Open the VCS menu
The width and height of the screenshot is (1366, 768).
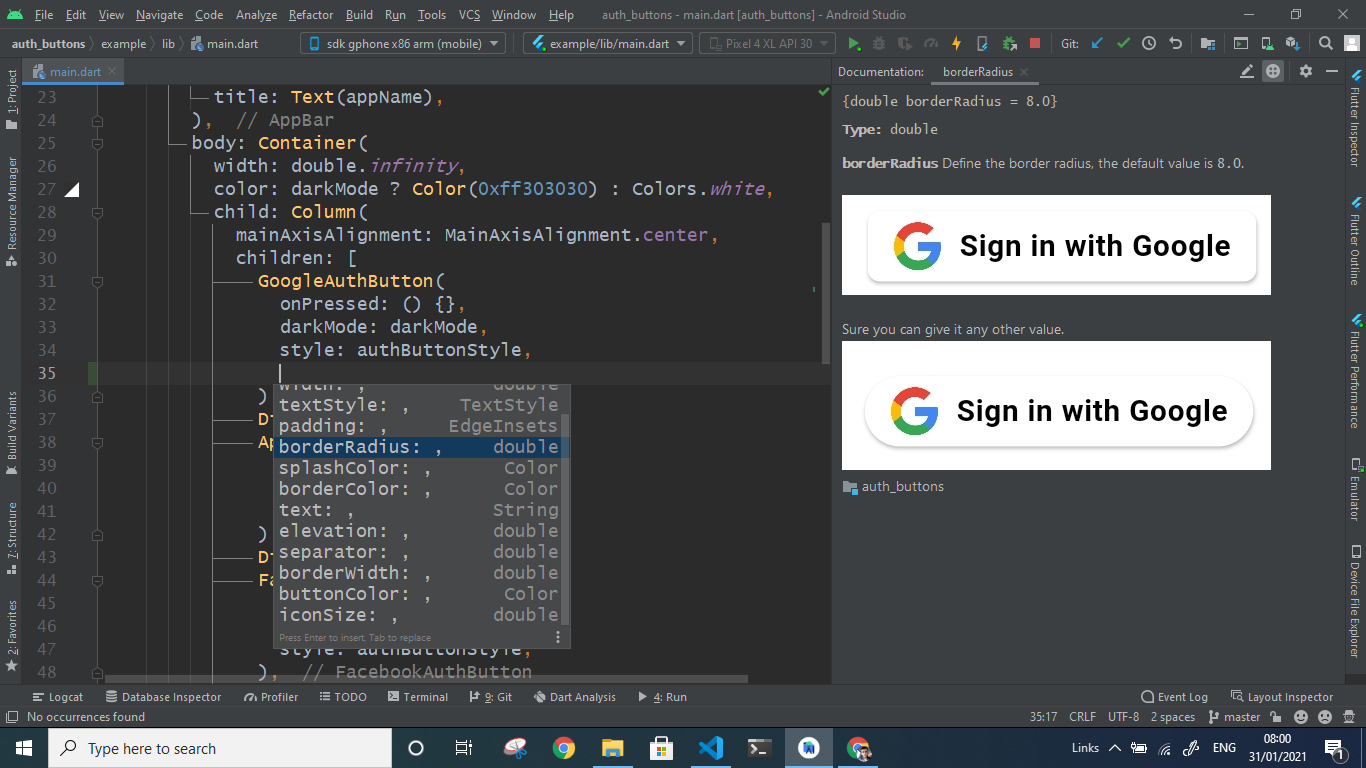[470, 15]
